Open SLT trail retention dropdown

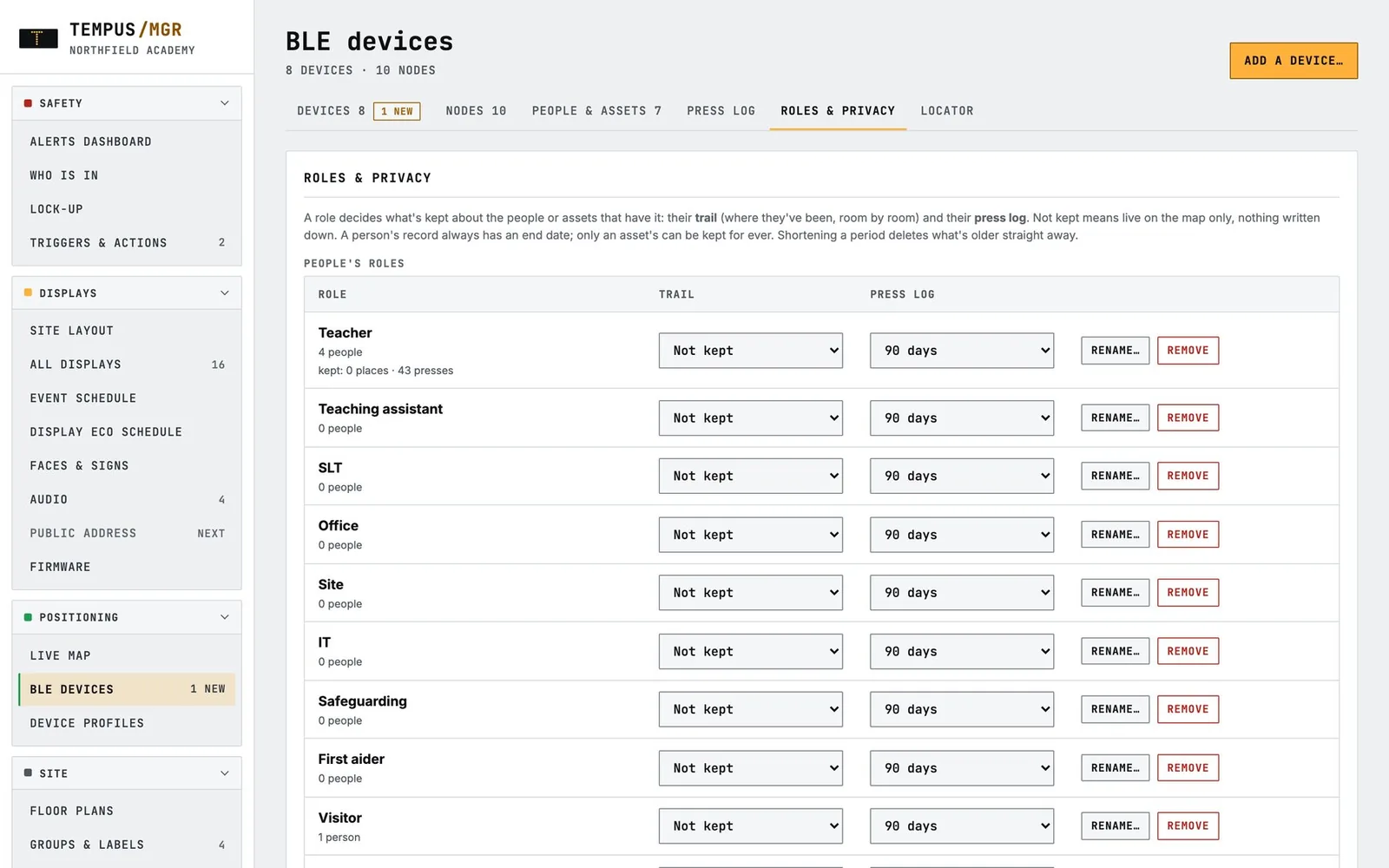pyautogui.click(x=750, y=476)
